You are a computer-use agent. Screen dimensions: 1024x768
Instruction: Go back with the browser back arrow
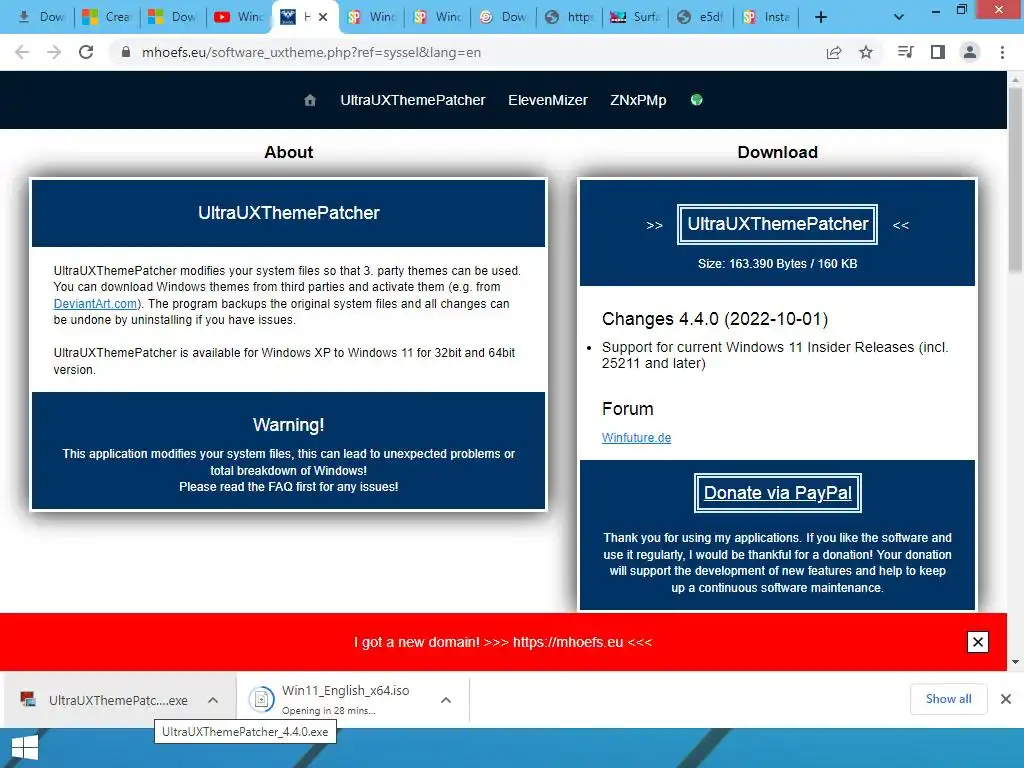click(x=22, y=52)
